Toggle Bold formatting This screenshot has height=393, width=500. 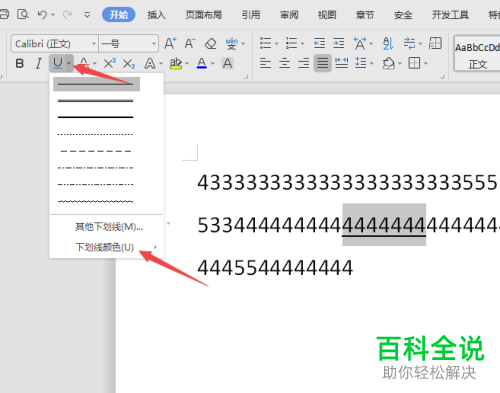(x=20, y=63)
